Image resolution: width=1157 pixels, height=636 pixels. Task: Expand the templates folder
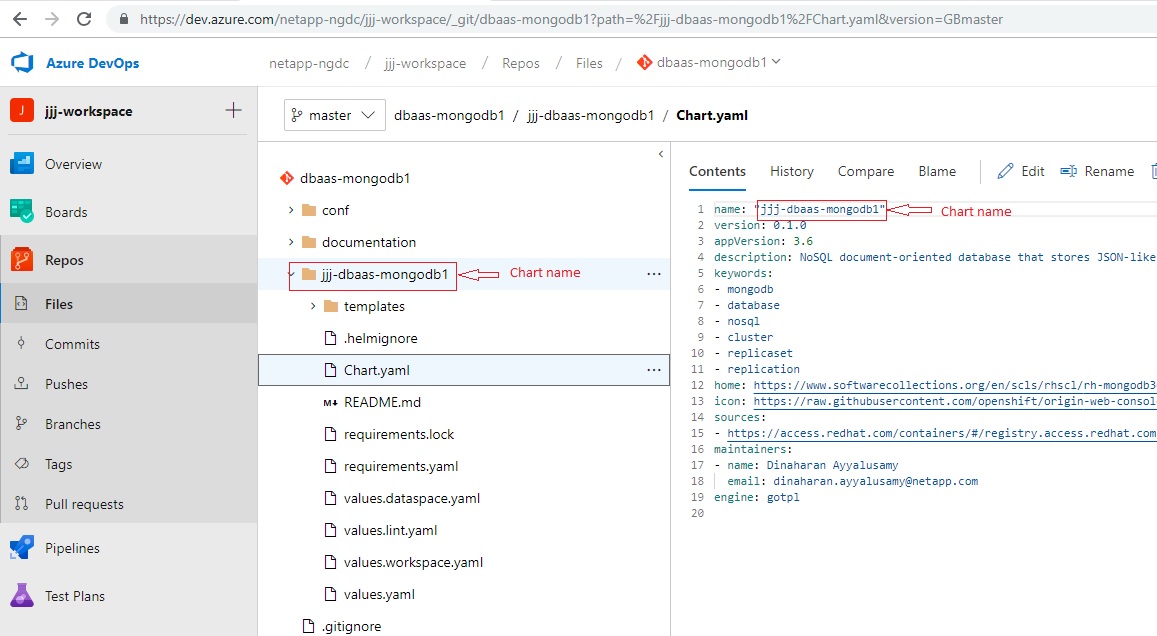pos(313,306)
